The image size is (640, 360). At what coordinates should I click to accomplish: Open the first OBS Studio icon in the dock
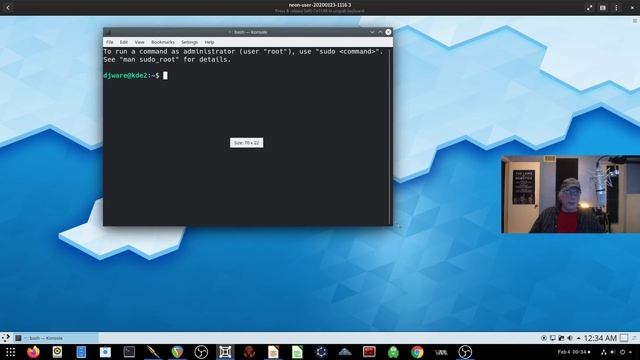coord(201,352)
